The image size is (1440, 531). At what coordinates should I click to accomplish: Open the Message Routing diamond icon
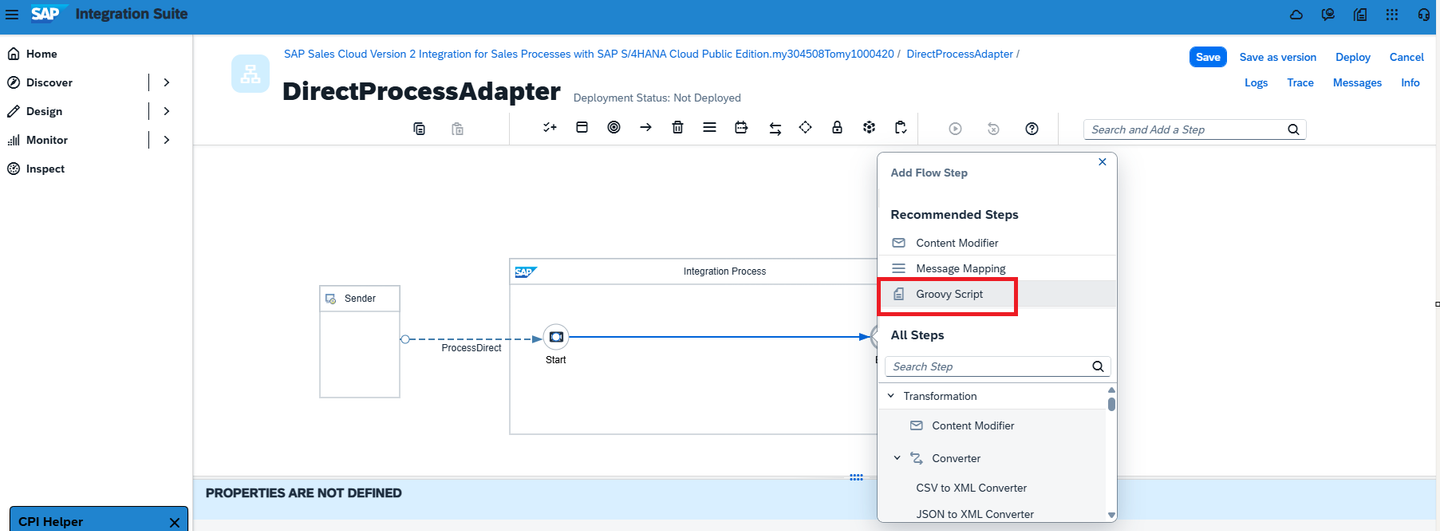coord(805,128)
